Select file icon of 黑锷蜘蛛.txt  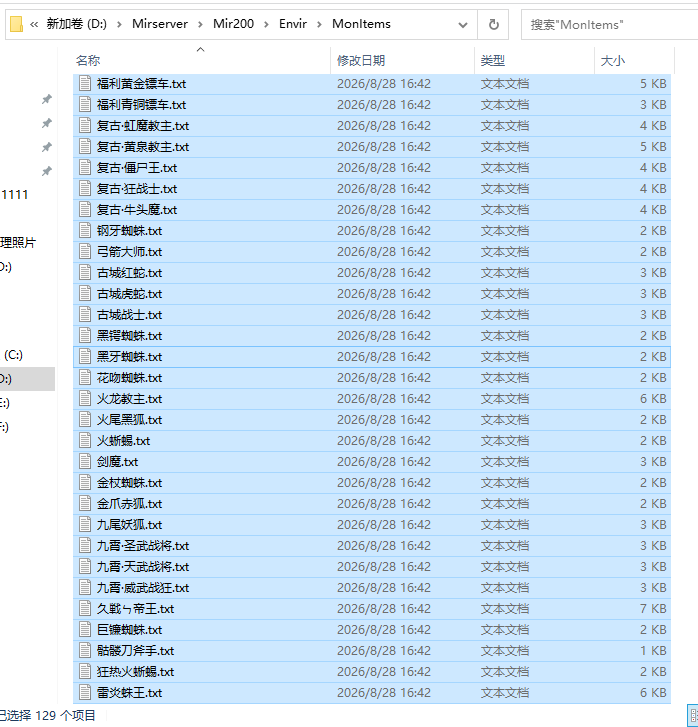point(85,335)
